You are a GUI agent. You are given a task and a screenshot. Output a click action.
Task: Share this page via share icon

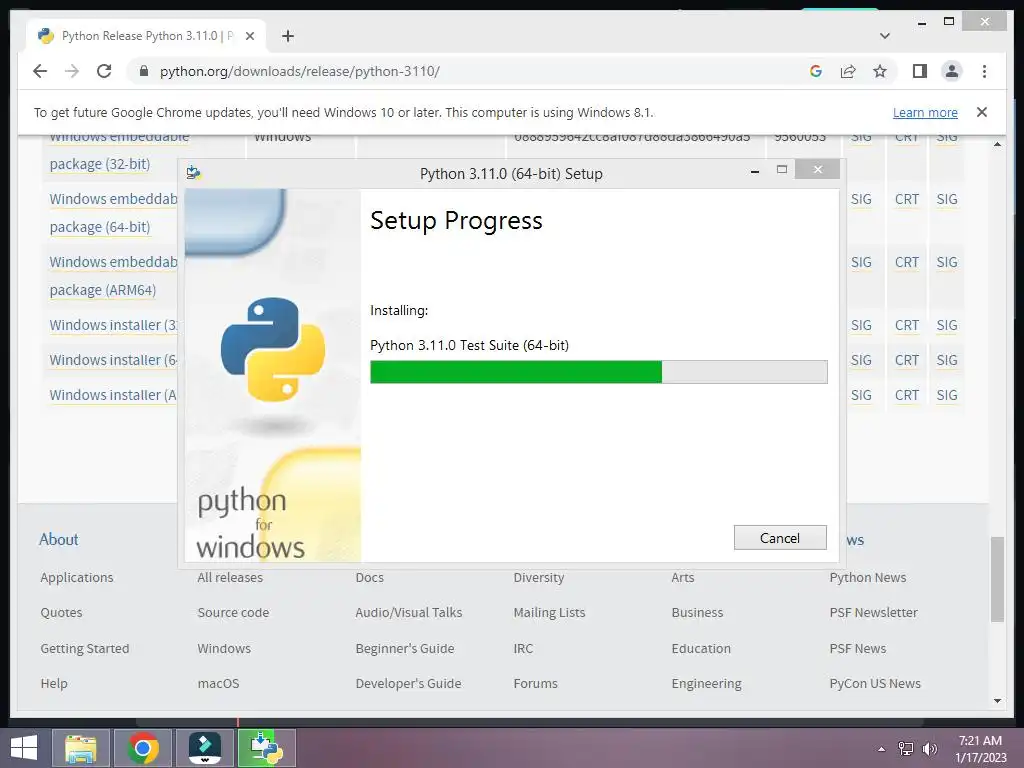(848, 71)
